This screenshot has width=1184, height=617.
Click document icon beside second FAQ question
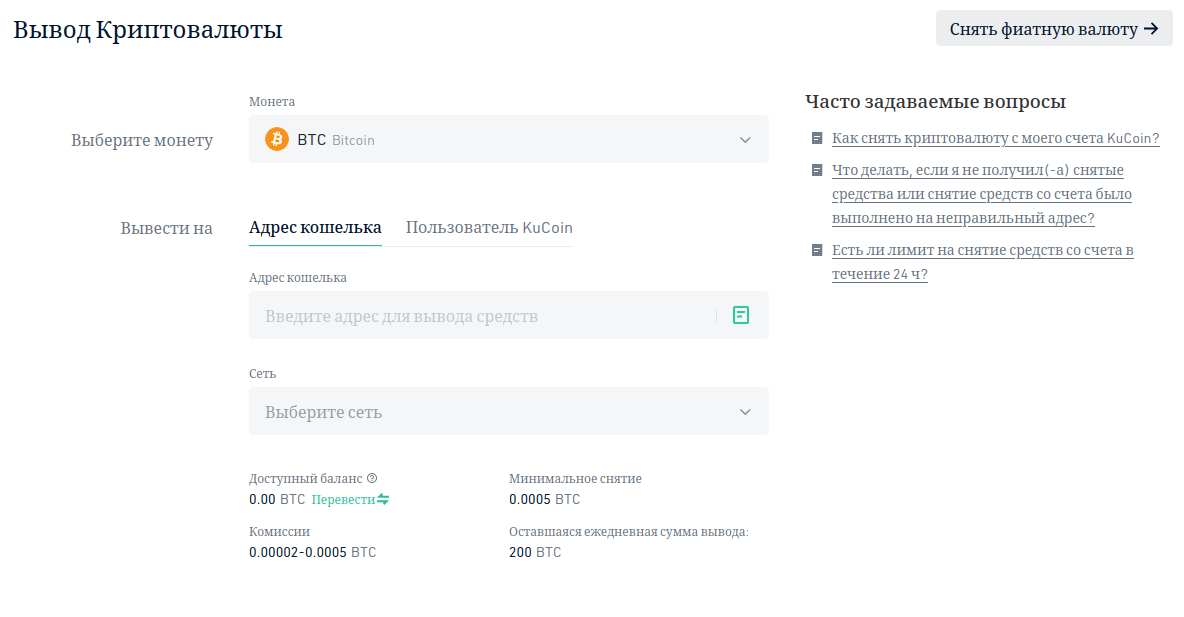817,170
